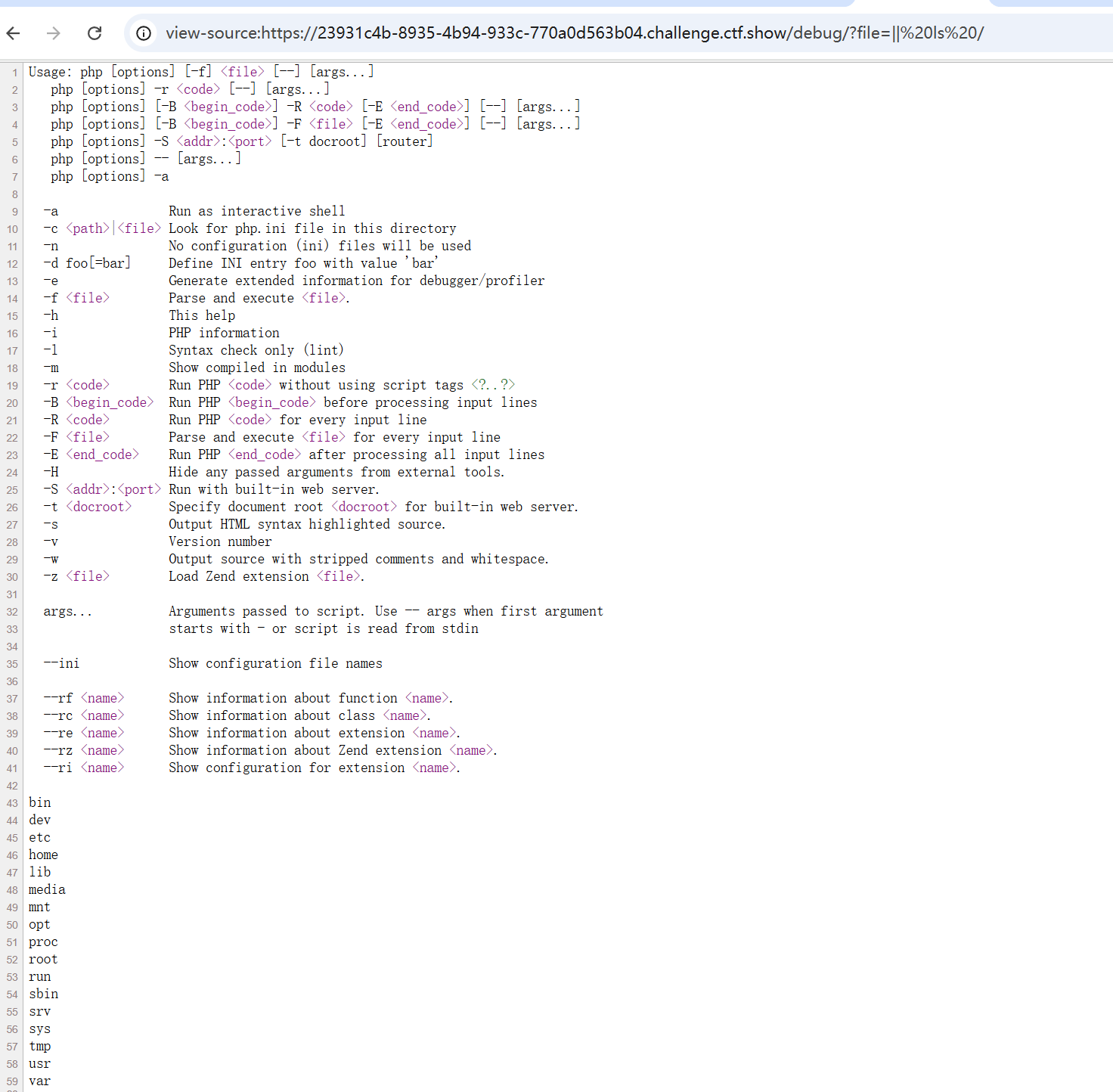Click the '--ini' option text

61,663
